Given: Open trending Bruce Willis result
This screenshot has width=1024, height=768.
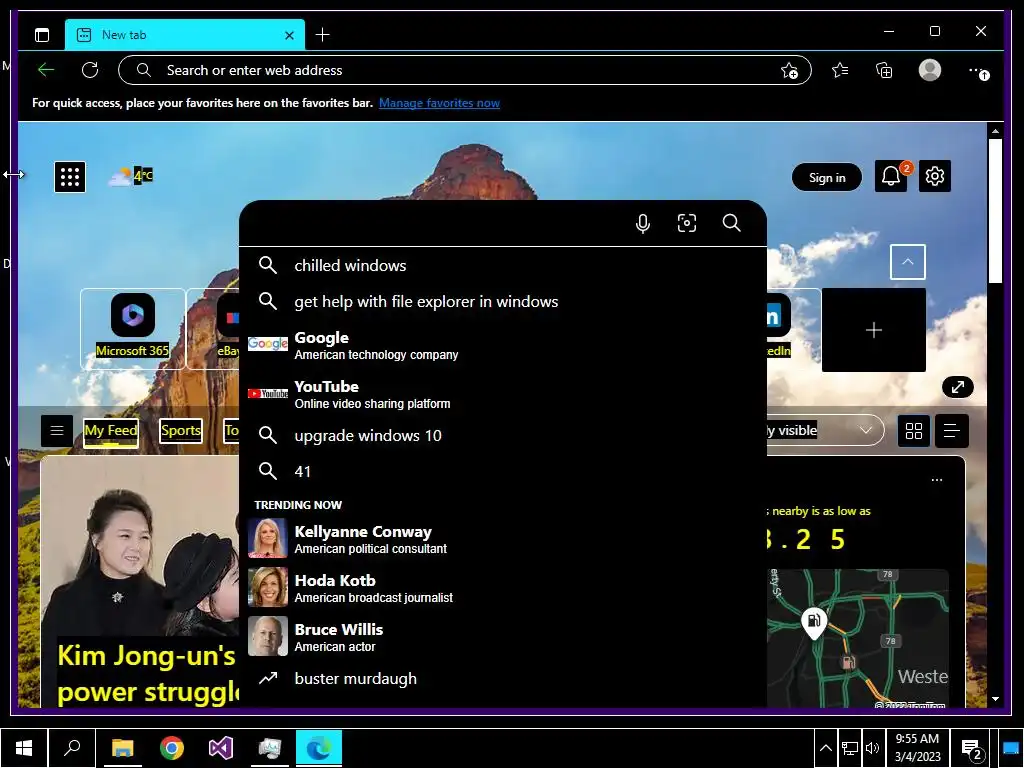Looking at the screenshot, I should pyautogui.click(x=503, y=637).
